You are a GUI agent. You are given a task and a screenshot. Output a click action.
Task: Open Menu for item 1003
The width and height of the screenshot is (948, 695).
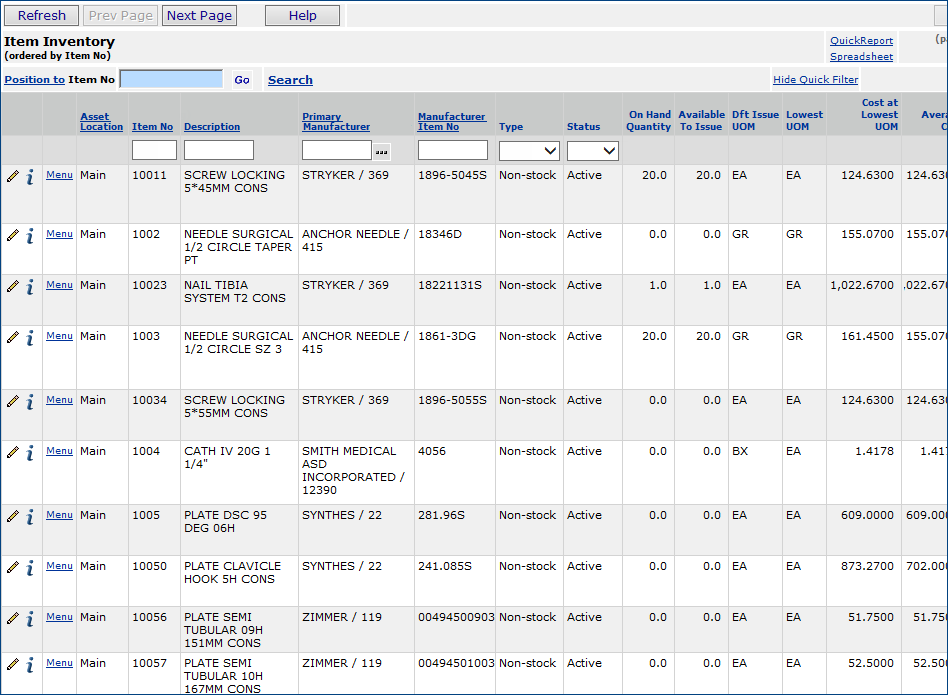[59, 336]
